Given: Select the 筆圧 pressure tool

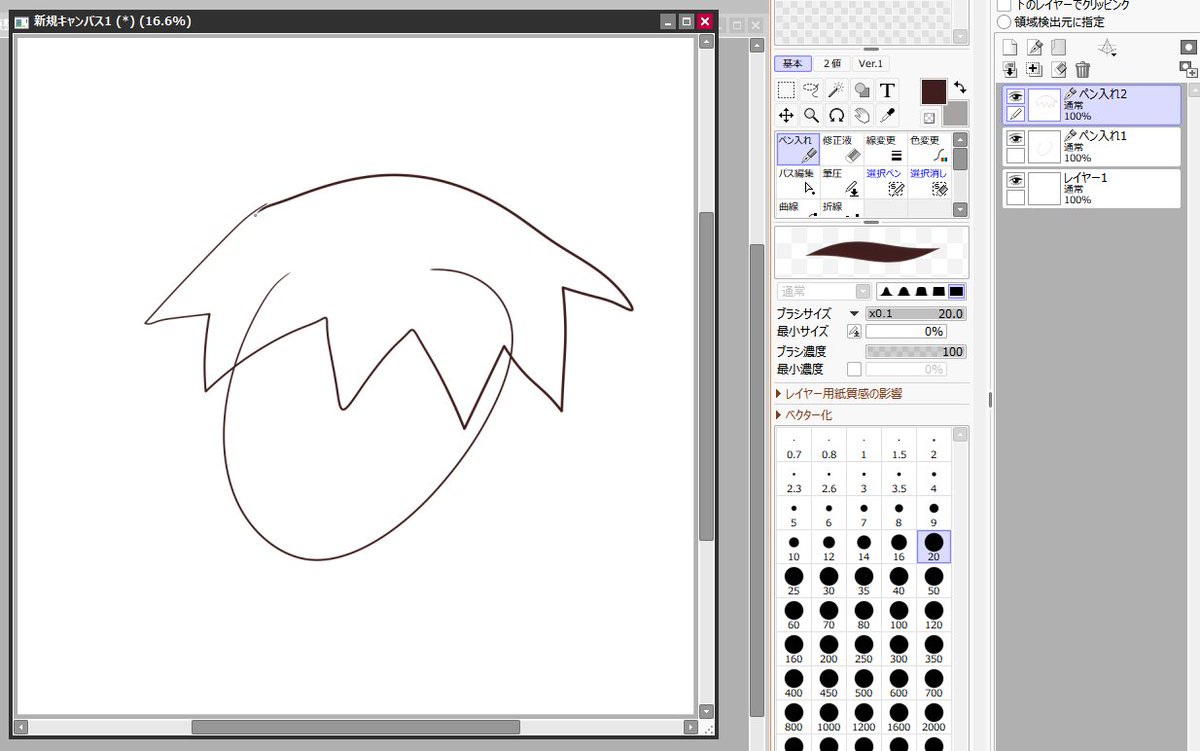Looking at the screenshot, I should coord(842,182).
